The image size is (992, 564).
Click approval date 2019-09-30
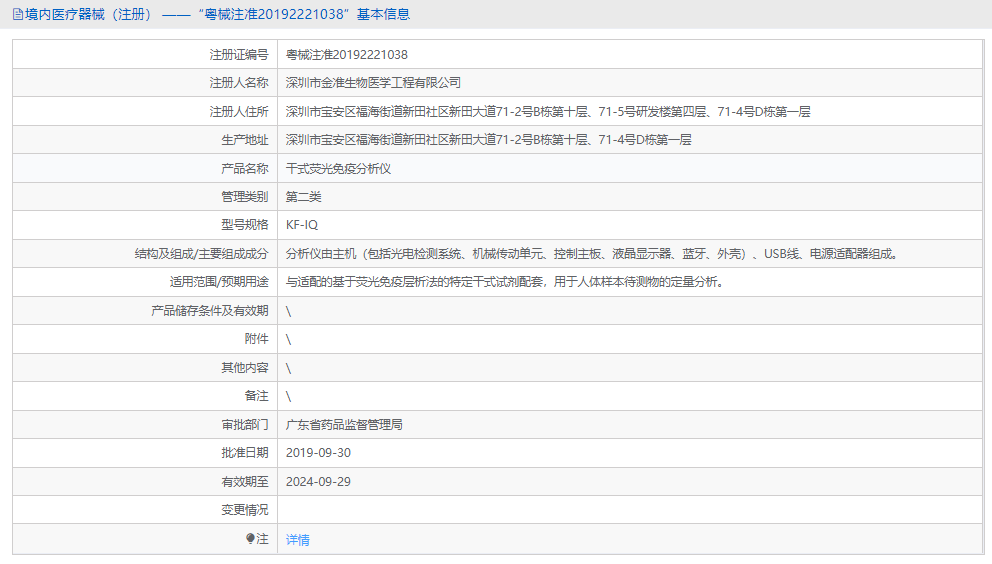[318, 453]
